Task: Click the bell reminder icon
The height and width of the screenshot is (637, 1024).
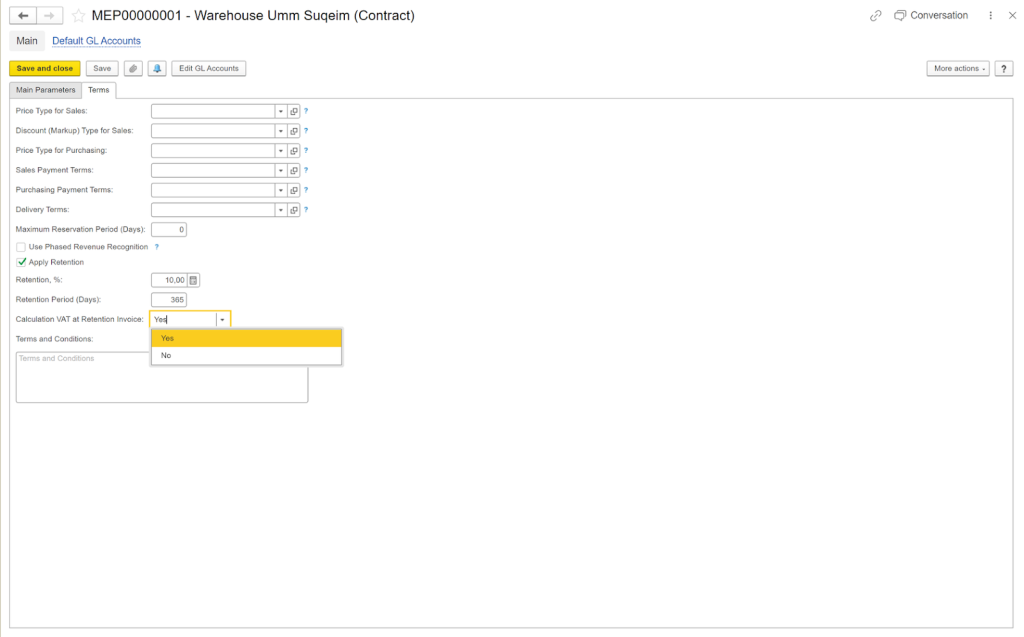Action: point(157,68)
